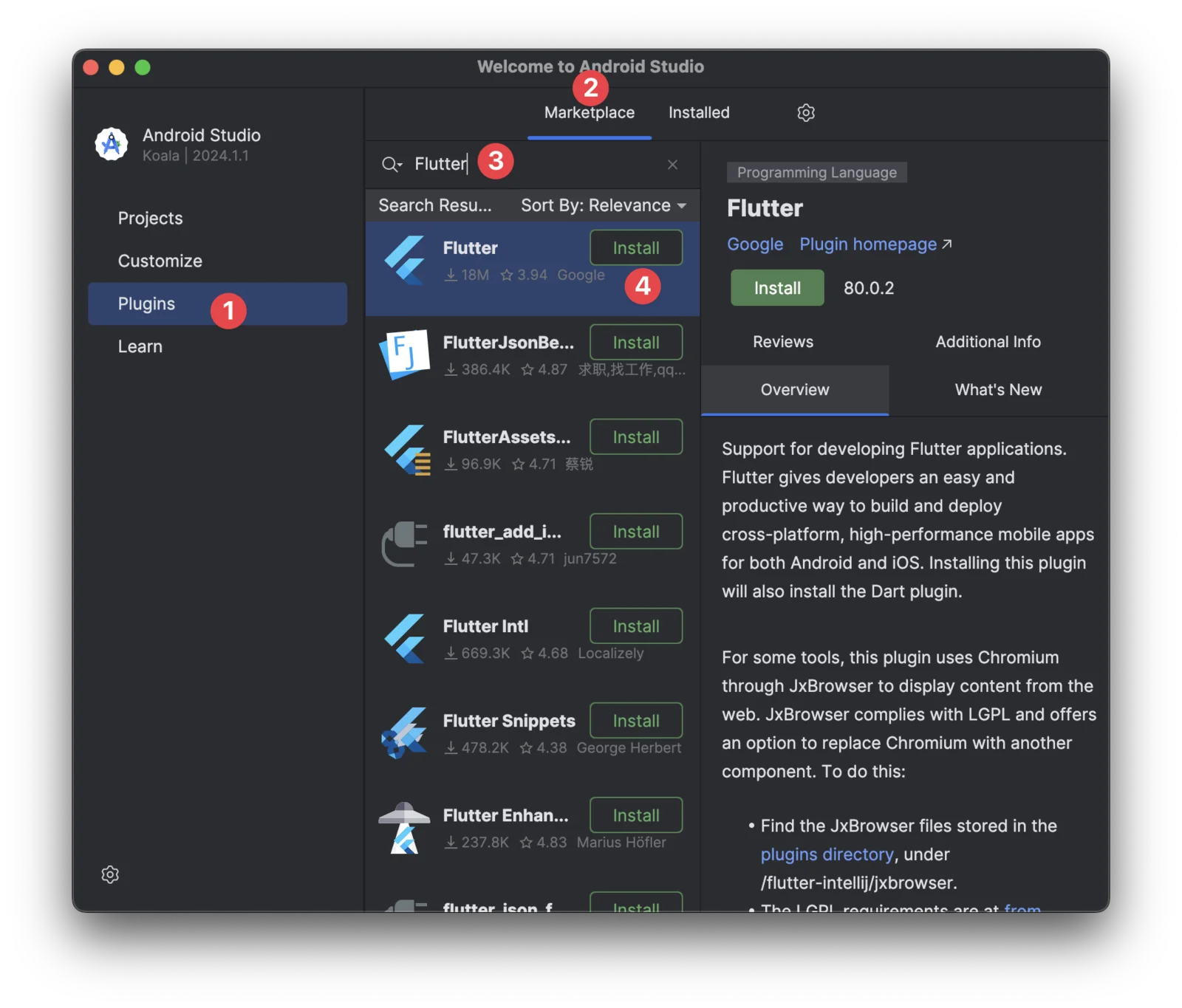Click the Flutter Snippets plugin name
The image size is (1182, 1008).
[x=509, y=721]
